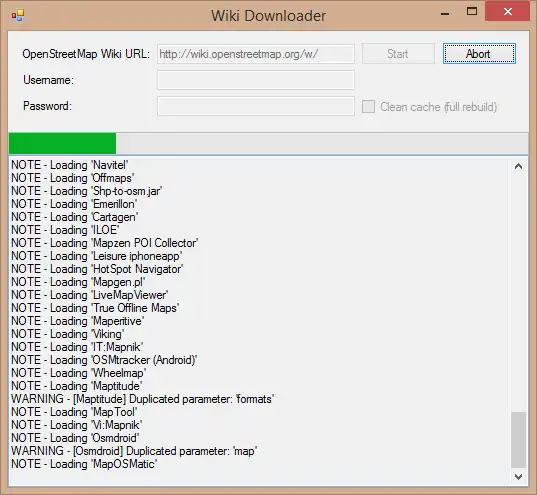The height and width of the screenshot is (495, 537).
Task: Select the Osmdroid duplicated parameter warning
Action: click(134, 451)
